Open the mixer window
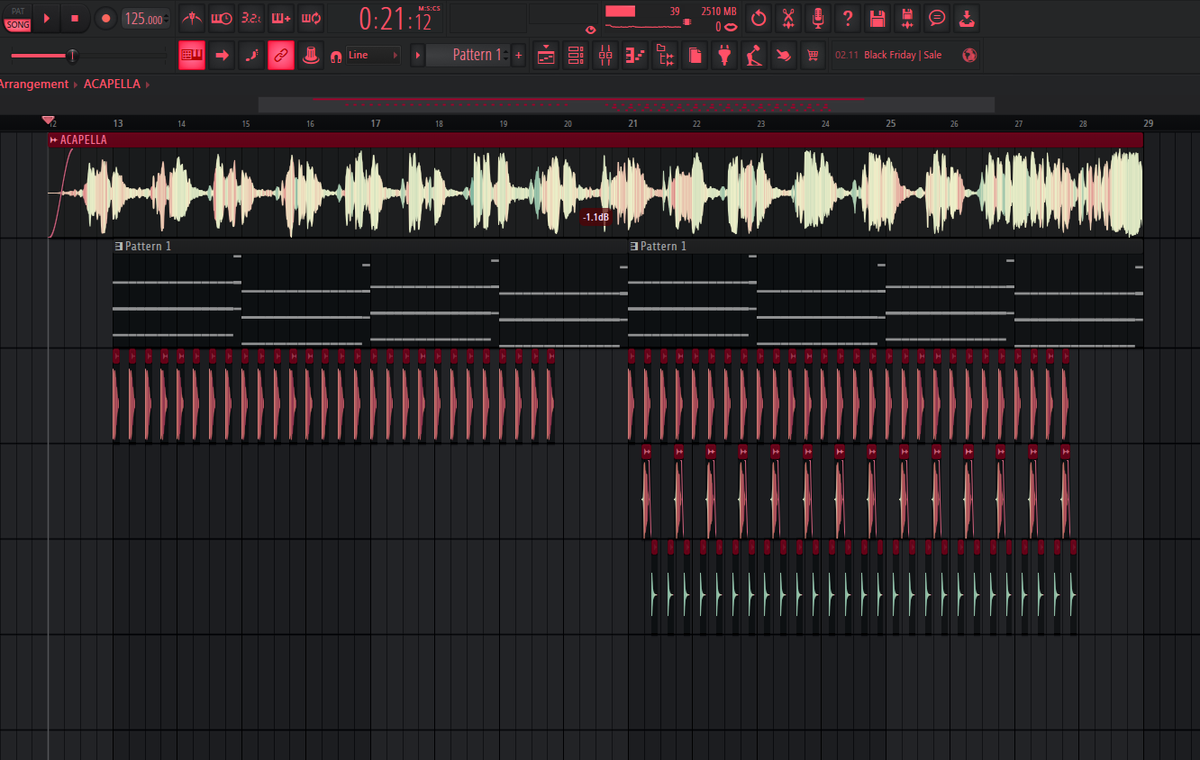 (x=605, y=56)
